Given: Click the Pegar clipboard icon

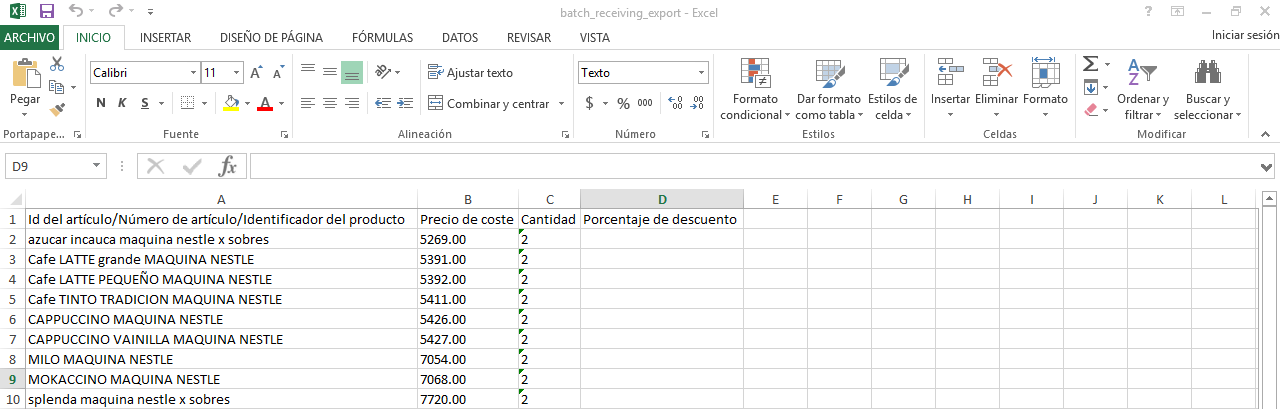Looking at the screenshot, I should [x=24, y=74].
